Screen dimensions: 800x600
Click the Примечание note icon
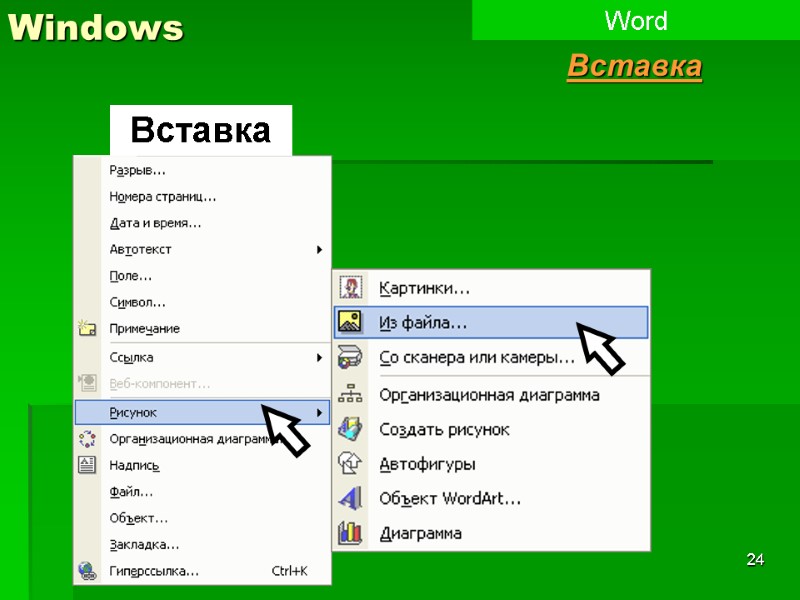click(87, 328)
